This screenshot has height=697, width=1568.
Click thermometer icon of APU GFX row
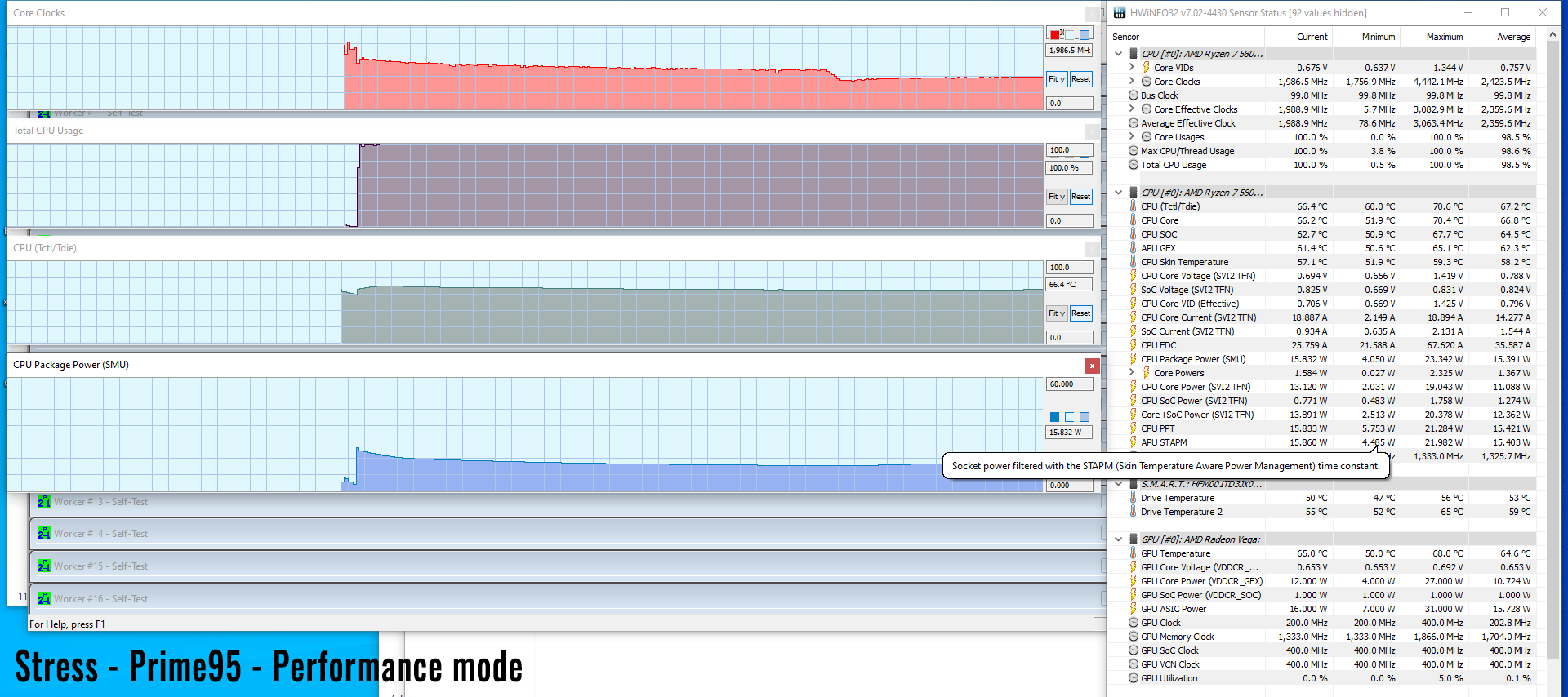coord(1134,248)
